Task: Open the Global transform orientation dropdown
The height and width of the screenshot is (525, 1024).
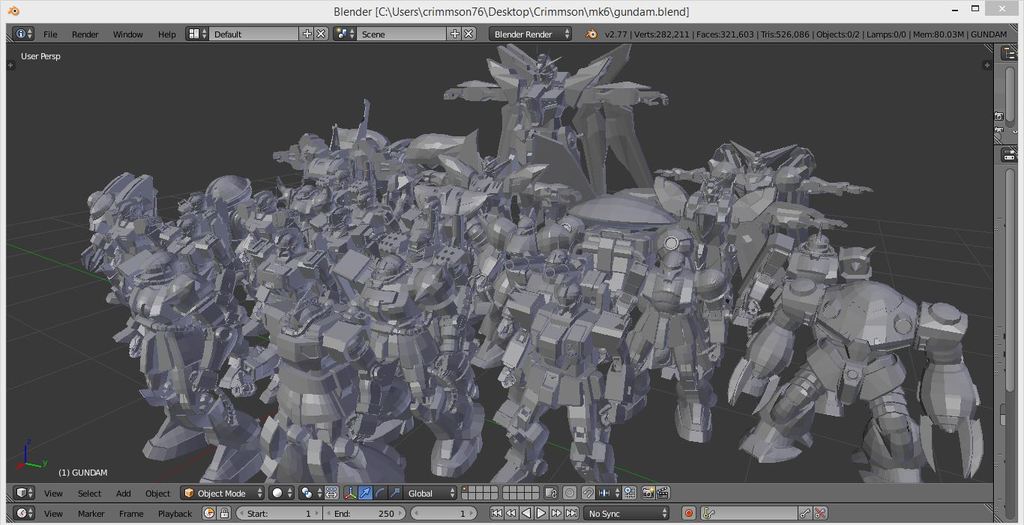Action: (431, 493)
